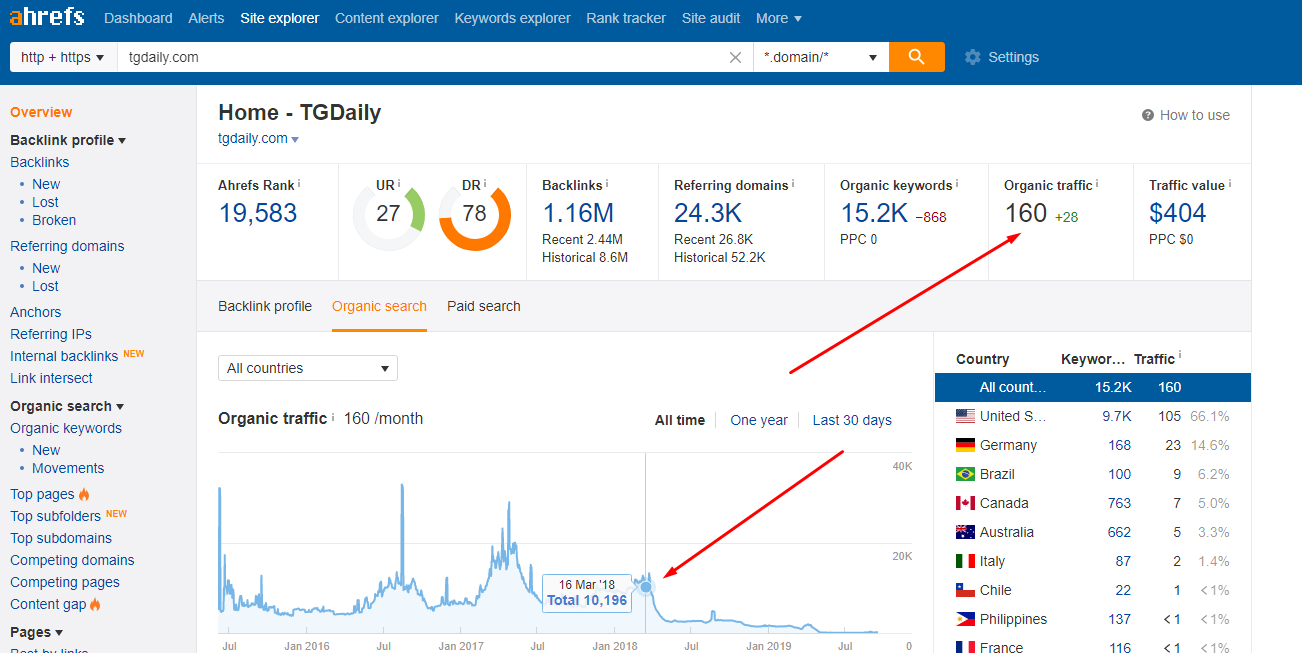Click the 16 Mar '18 chart data point
The height and width of the screenshot is (653, 1302).
646,587
